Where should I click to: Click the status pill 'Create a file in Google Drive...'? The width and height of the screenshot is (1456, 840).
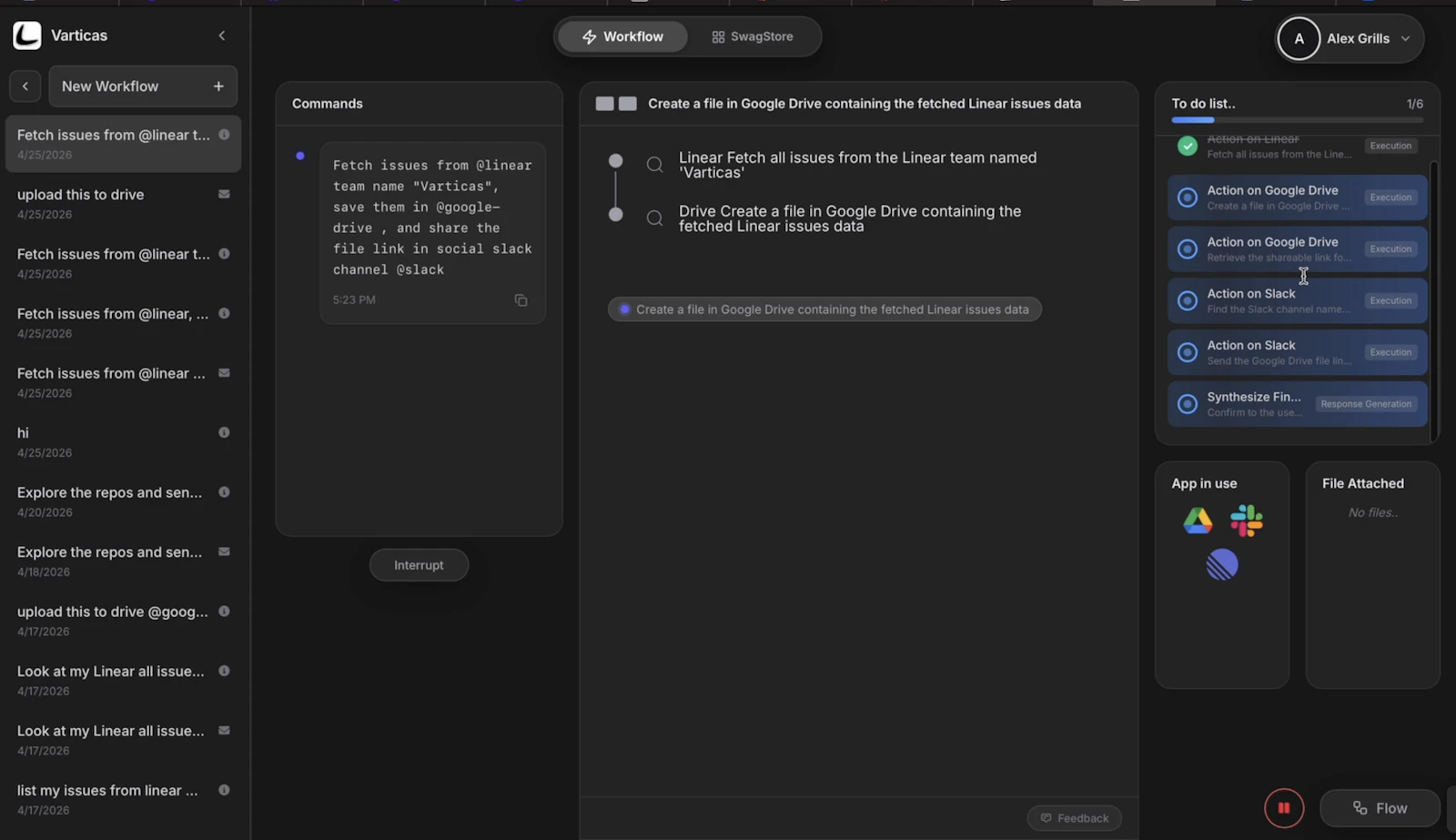[x=824, y=309]
